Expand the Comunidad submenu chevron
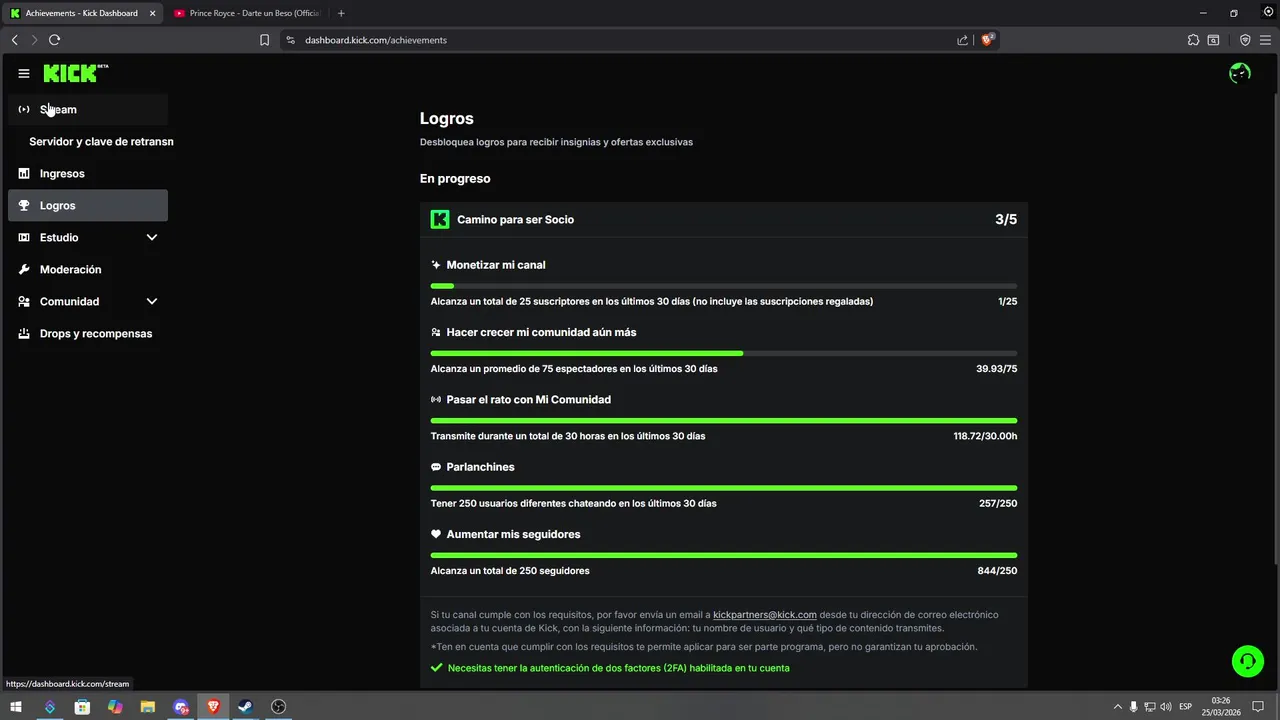The image size is (1280, 720). pyautogui.click(x=152, y=301)
